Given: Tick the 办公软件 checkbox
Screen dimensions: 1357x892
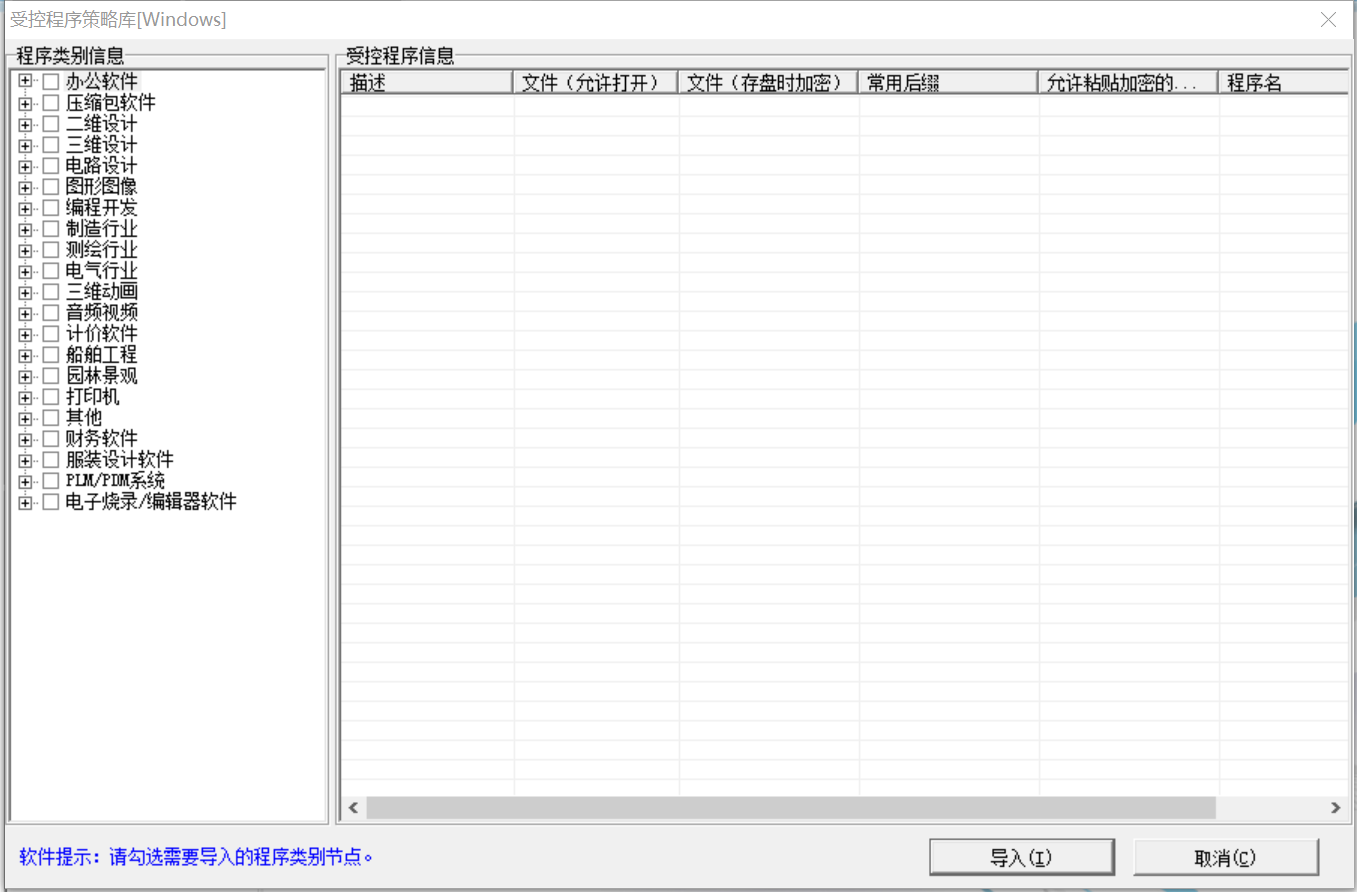Looking at the screenshot, I should 51,82.
